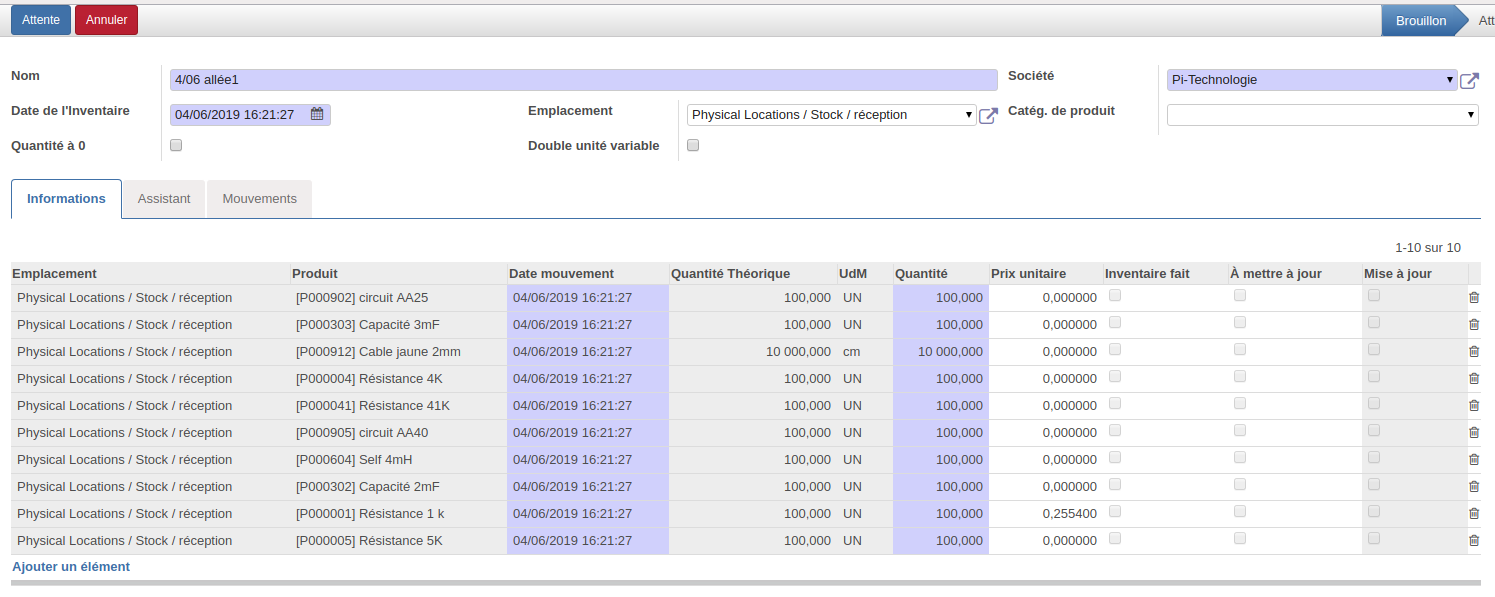Sort by the Date mouvement column header
Viewport: 1495px width, 597px height.
coord(588,274)
